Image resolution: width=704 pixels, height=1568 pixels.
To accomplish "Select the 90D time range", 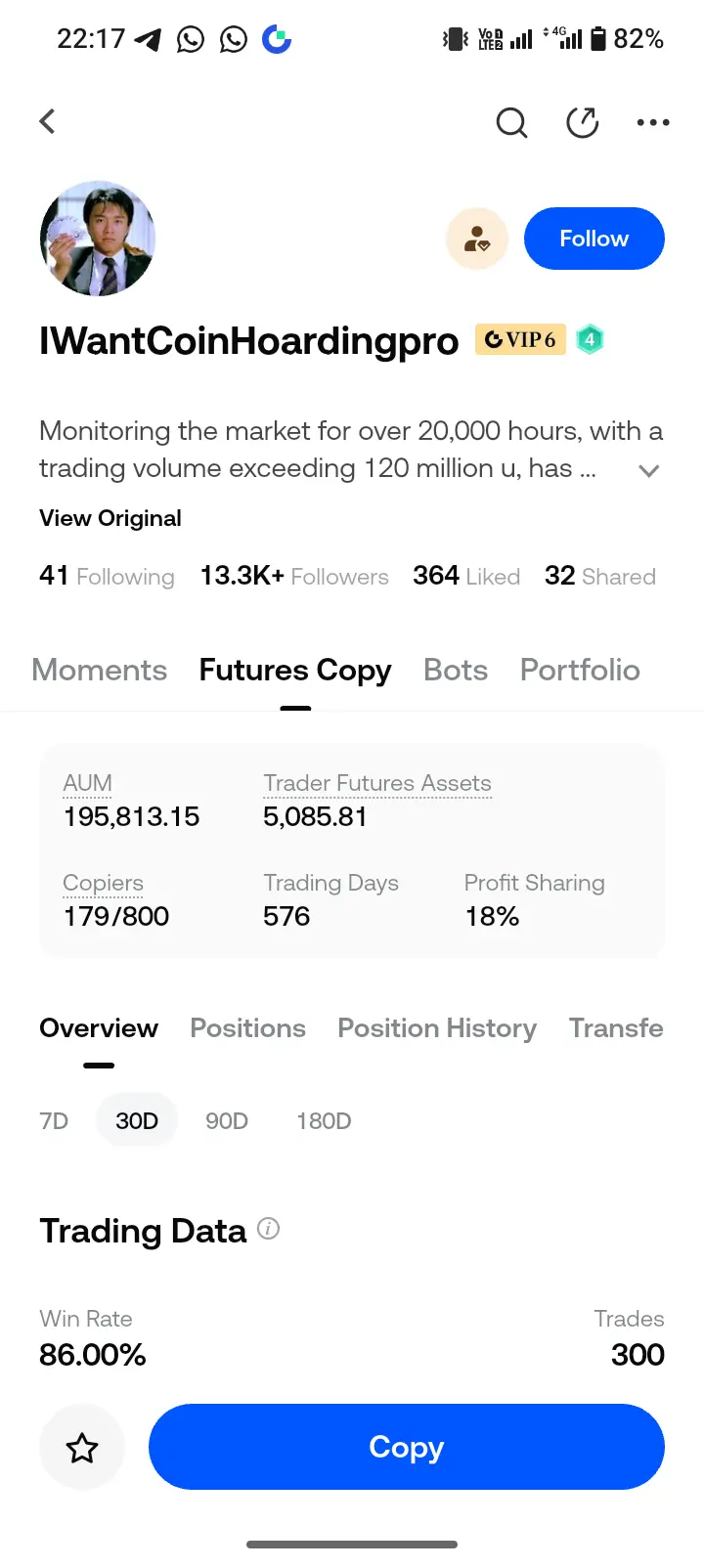I will 227,1121.
